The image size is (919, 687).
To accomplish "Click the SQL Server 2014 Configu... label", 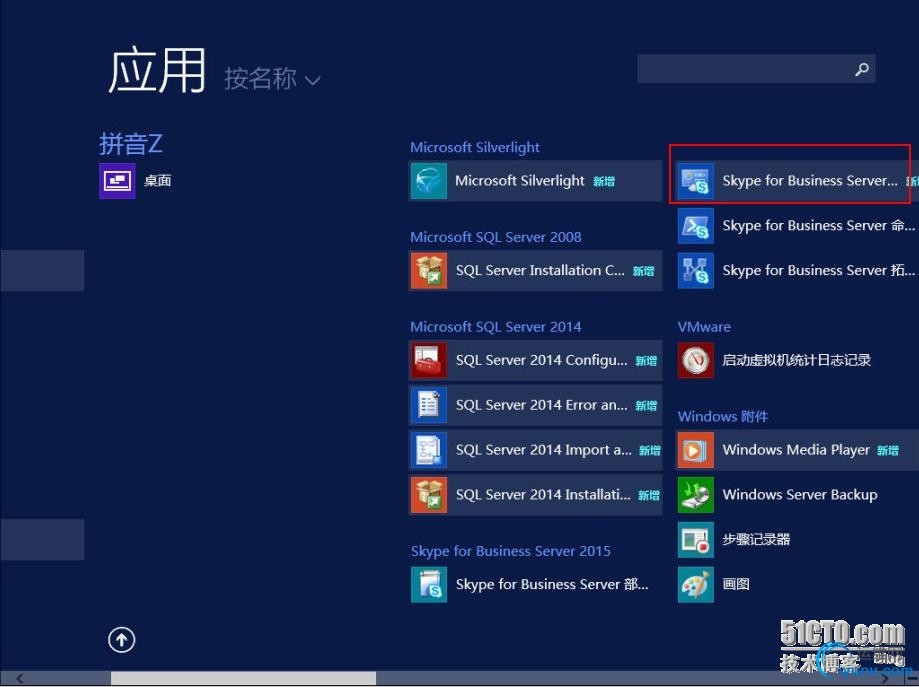I will (542, 360).
